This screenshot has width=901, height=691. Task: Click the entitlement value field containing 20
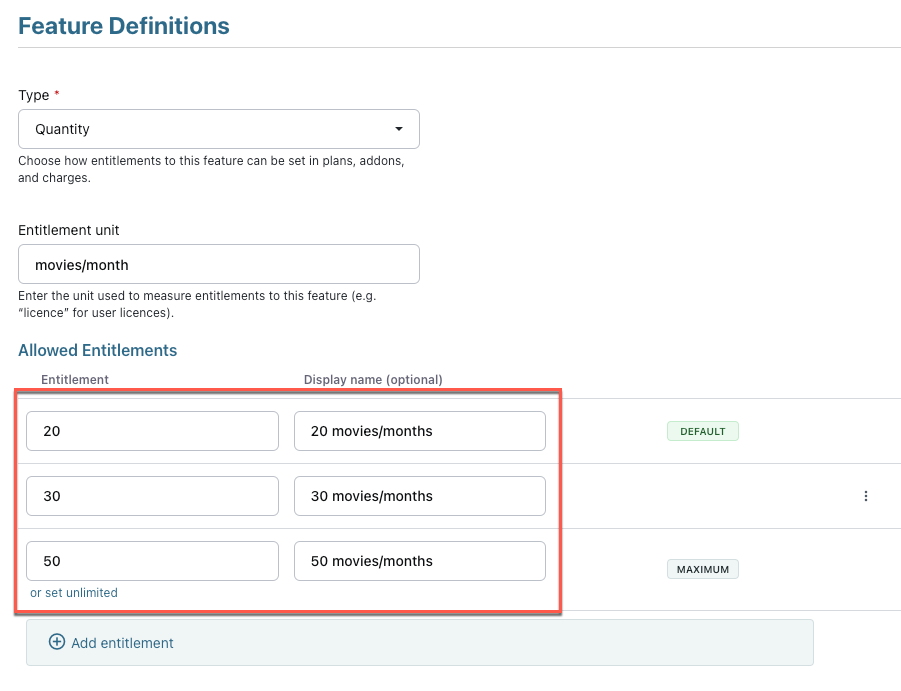point(152,431)
